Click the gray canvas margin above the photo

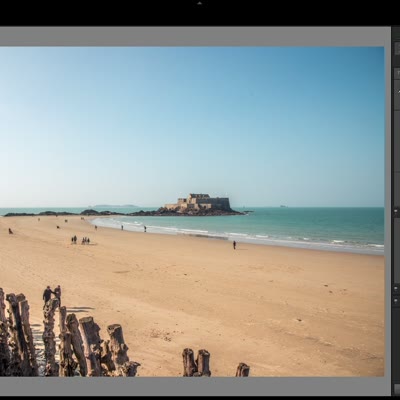(193, 37)
